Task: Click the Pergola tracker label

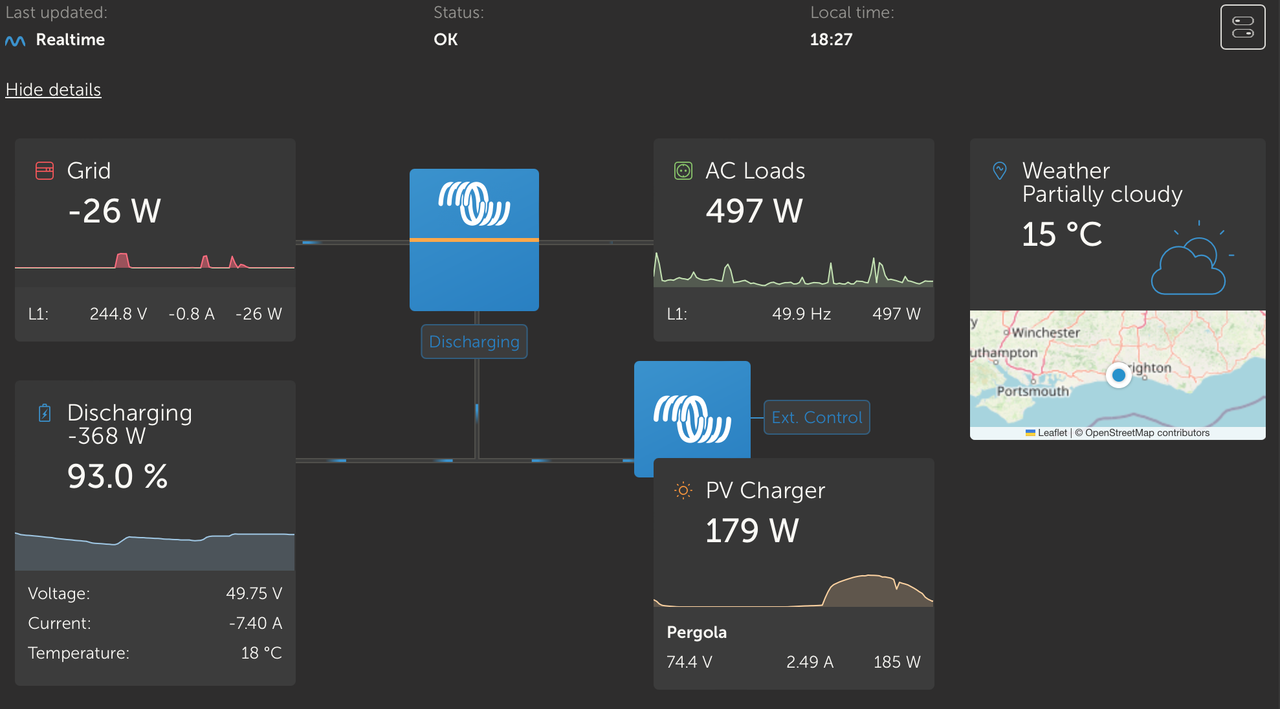Action: 697,633
